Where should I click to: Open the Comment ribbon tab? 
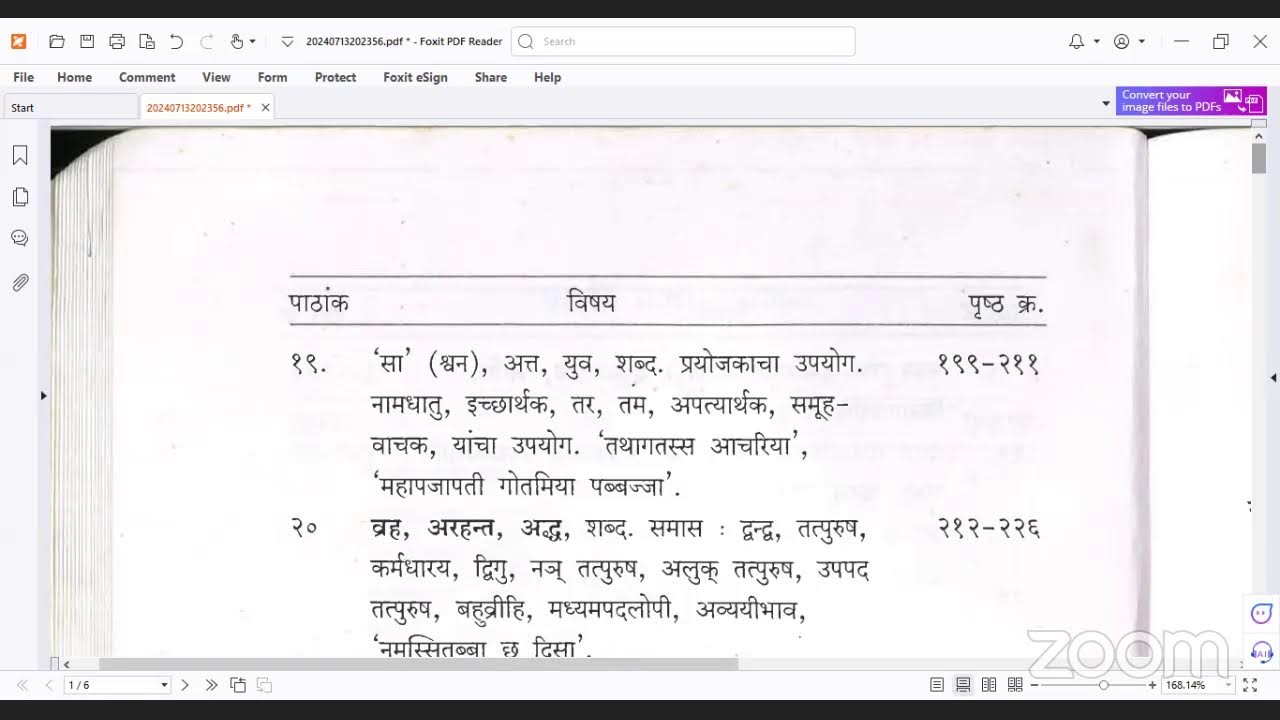pos(147,77)
